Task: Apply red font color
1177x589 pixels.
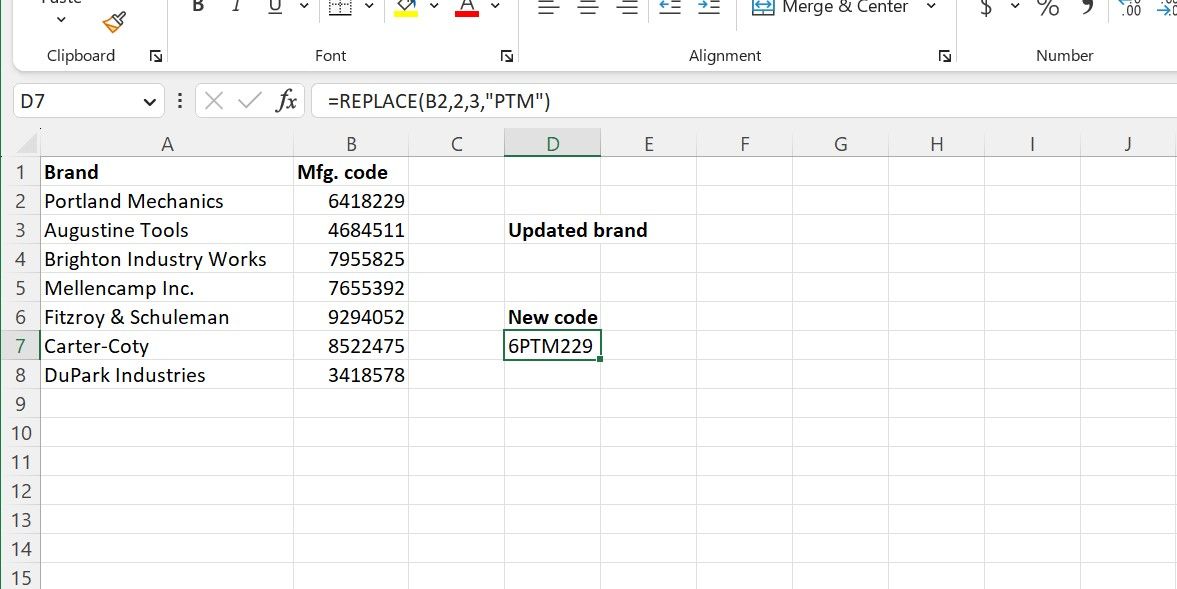Action: coord(467,7)
